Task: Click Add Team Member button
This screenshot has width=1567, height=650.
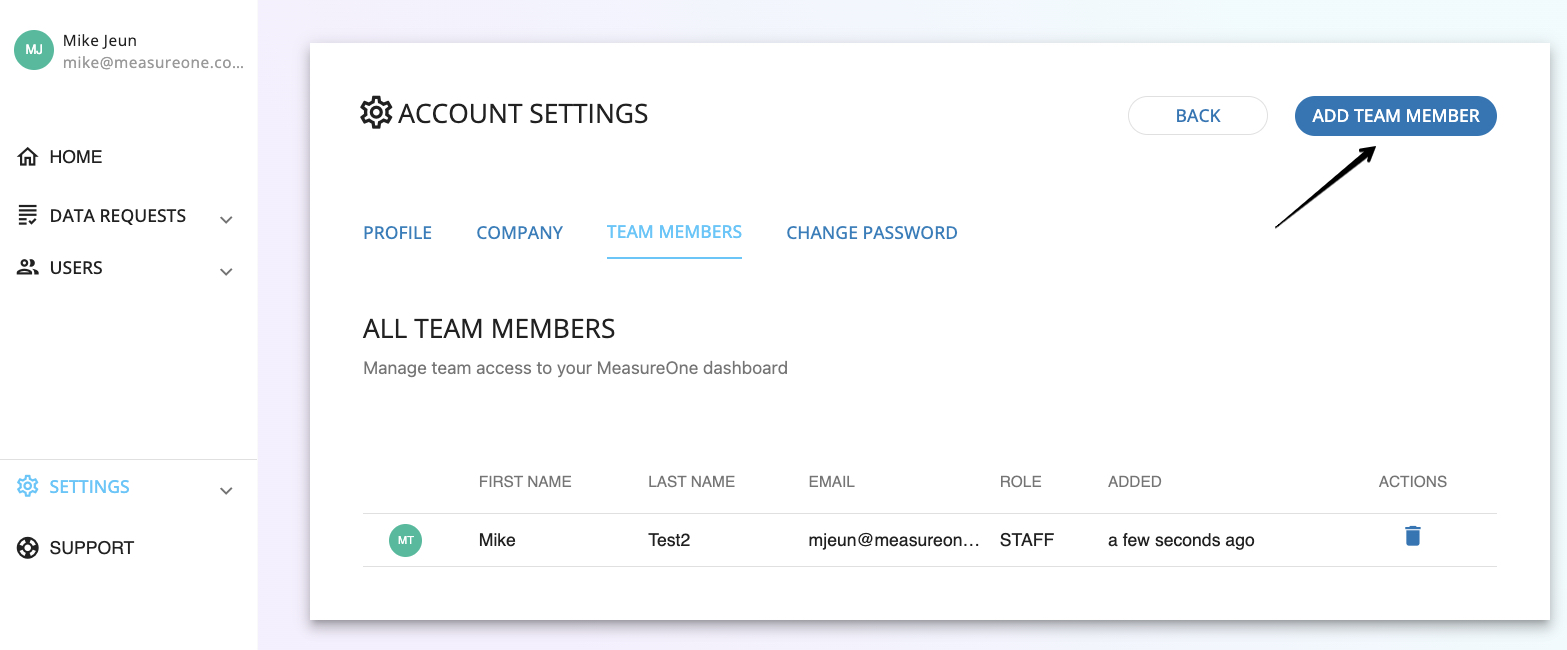Action: pyautogui.click(x=1396, y=116)
